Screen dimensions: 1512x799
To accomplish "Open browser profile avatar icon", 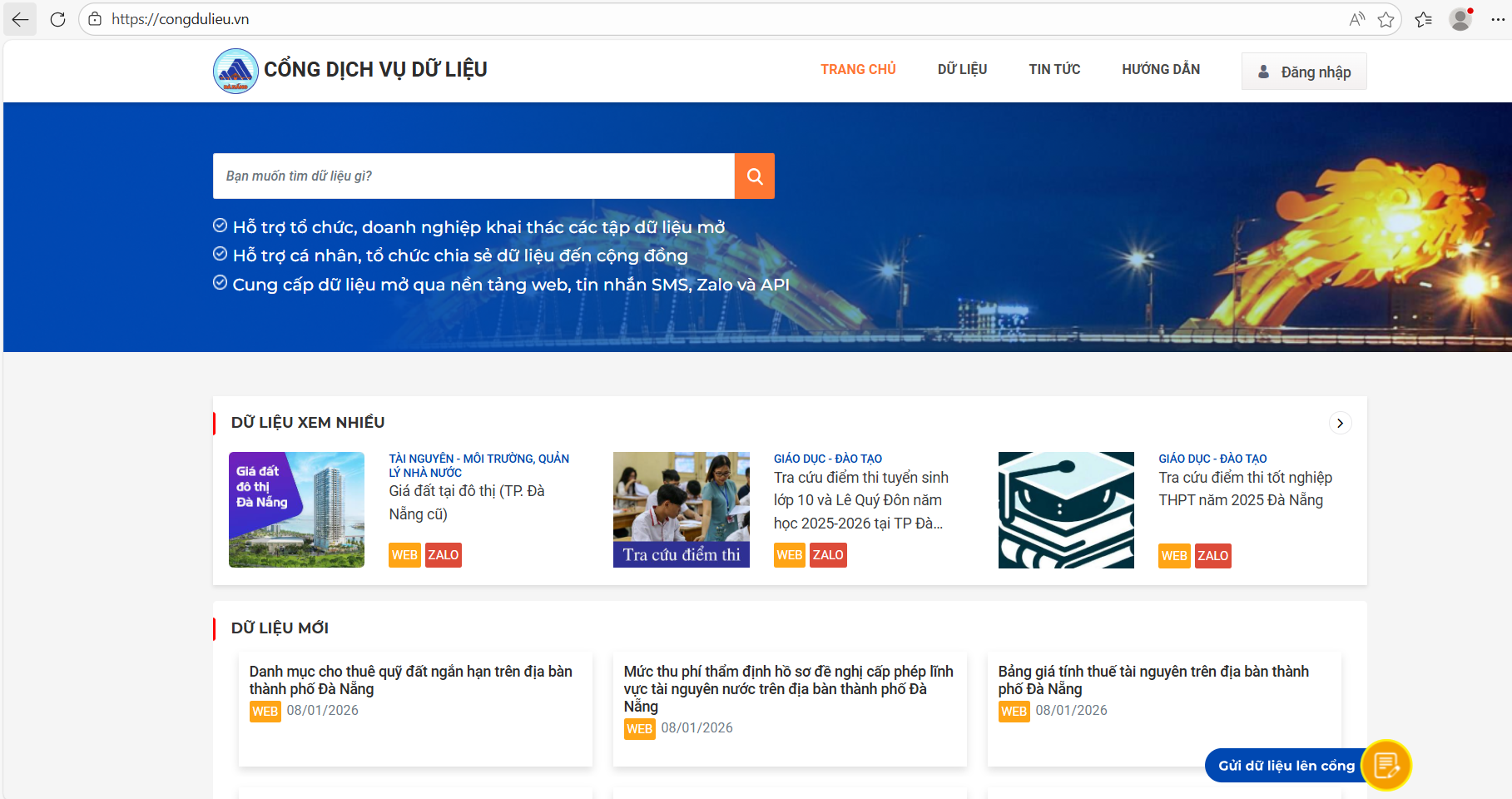I will pos(1460,19).
